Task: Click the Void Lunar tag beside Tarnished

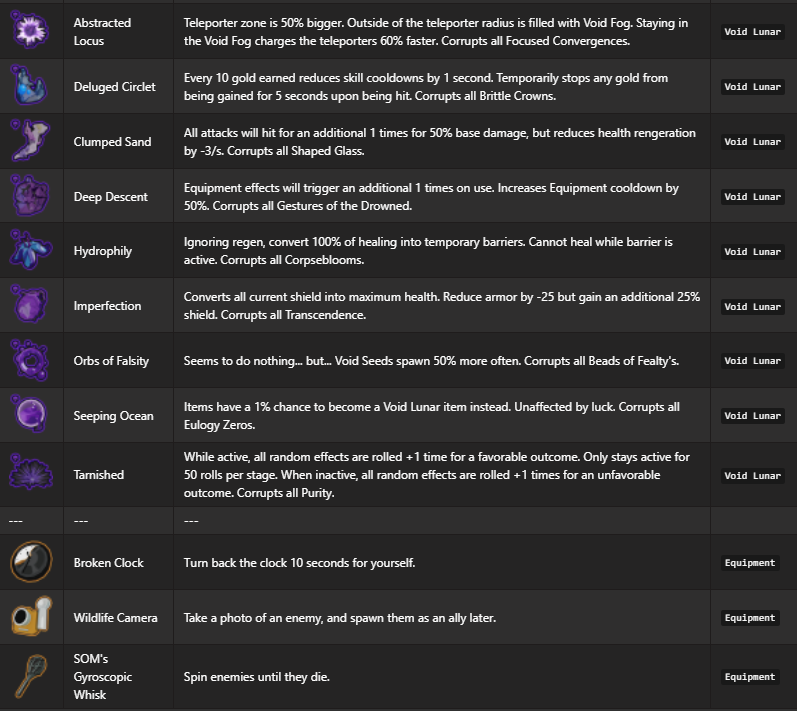Action: [x=752, y=476]
